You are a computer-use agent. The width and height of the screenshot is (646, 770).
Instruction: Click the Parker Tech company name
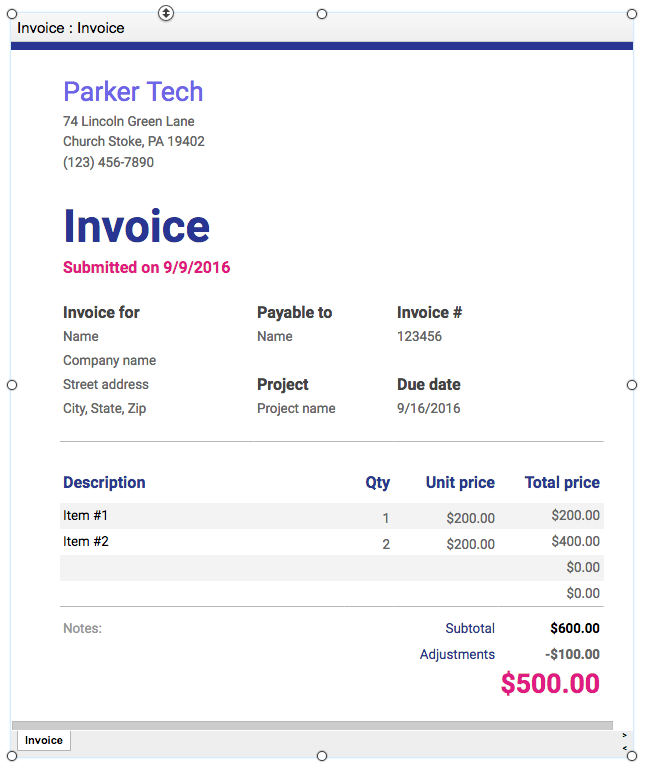133,91
